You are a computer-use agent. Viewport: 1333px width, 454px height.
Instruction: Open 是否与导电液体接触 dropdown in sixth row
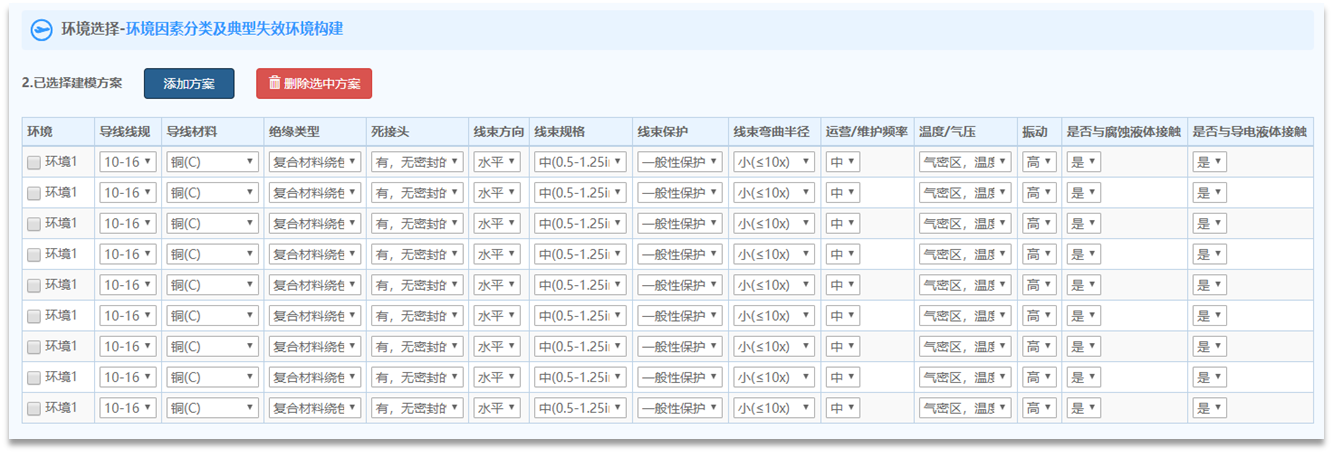point(1209,316)
